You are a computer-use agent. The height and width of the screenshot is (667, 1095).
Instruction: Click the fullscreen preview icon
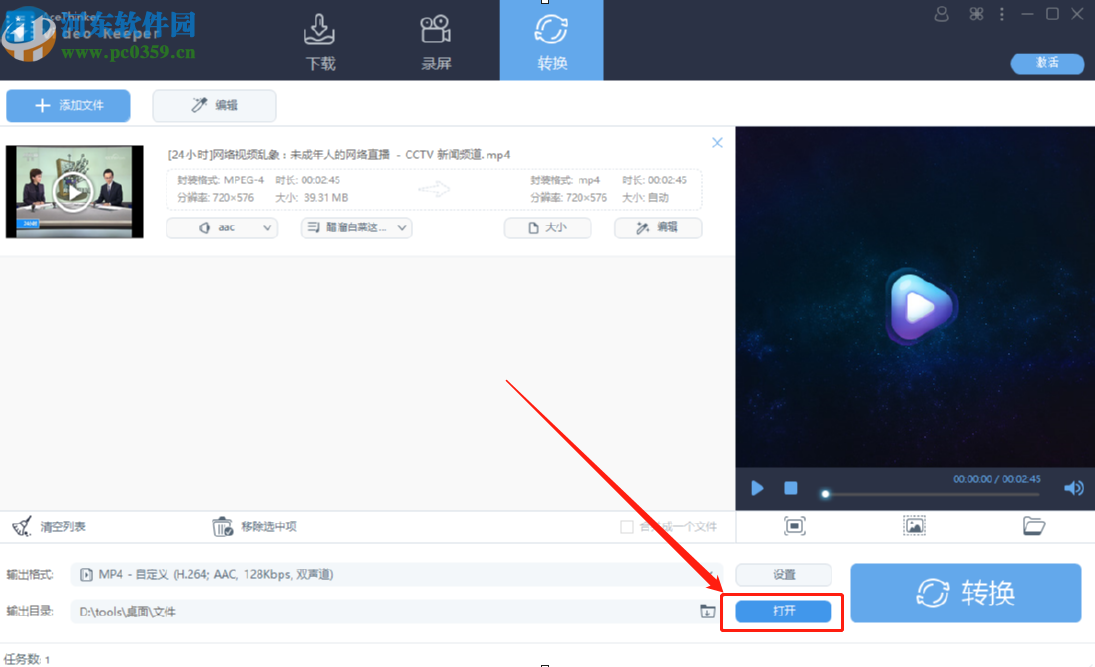(x=795, y=526)
